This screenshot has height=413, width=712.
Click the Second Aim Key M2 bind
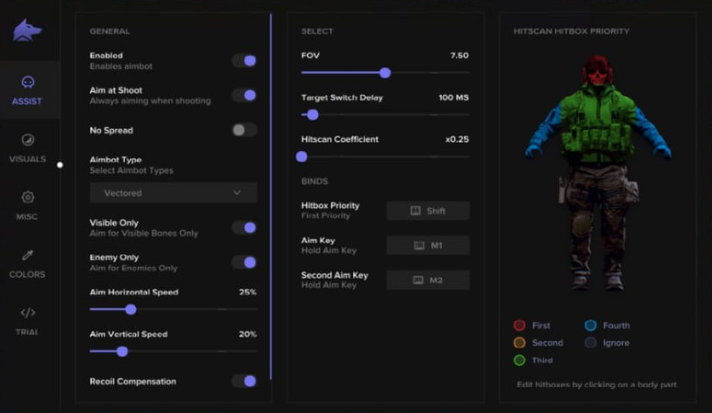tap(427, 280)
